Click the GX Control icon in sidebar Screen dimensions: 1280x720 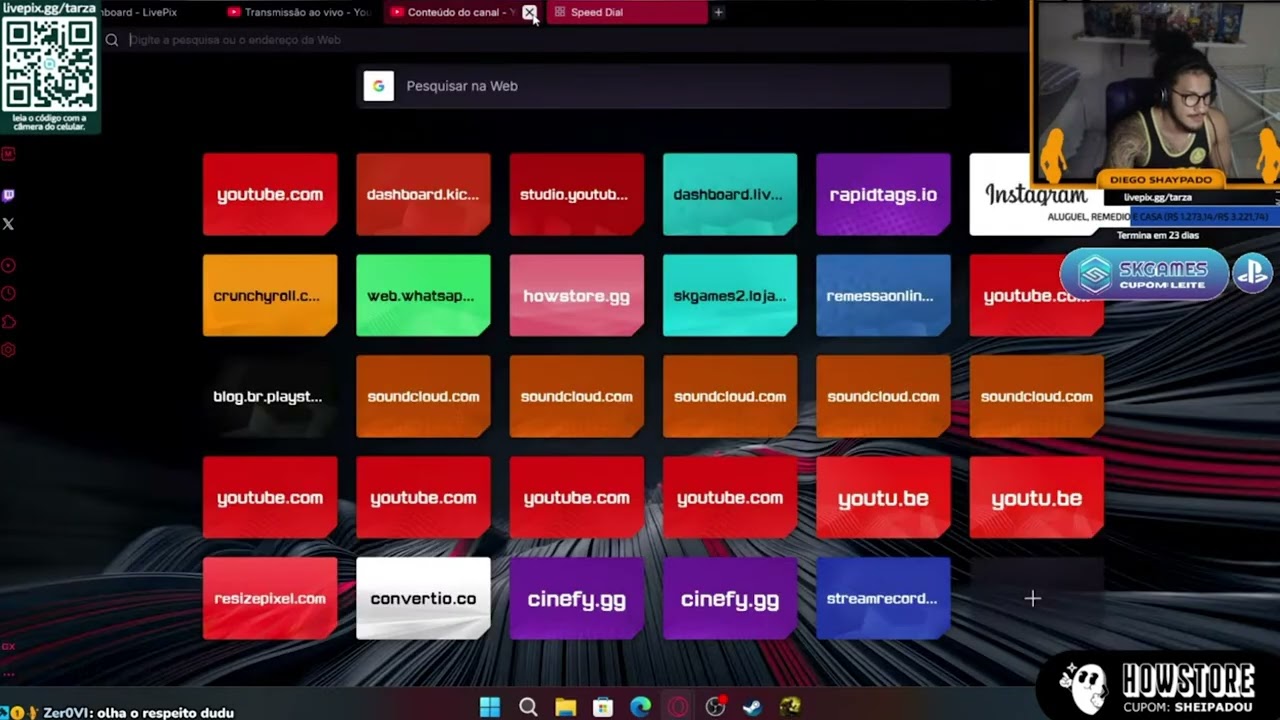pyautogui.click(x=8, y=647)
